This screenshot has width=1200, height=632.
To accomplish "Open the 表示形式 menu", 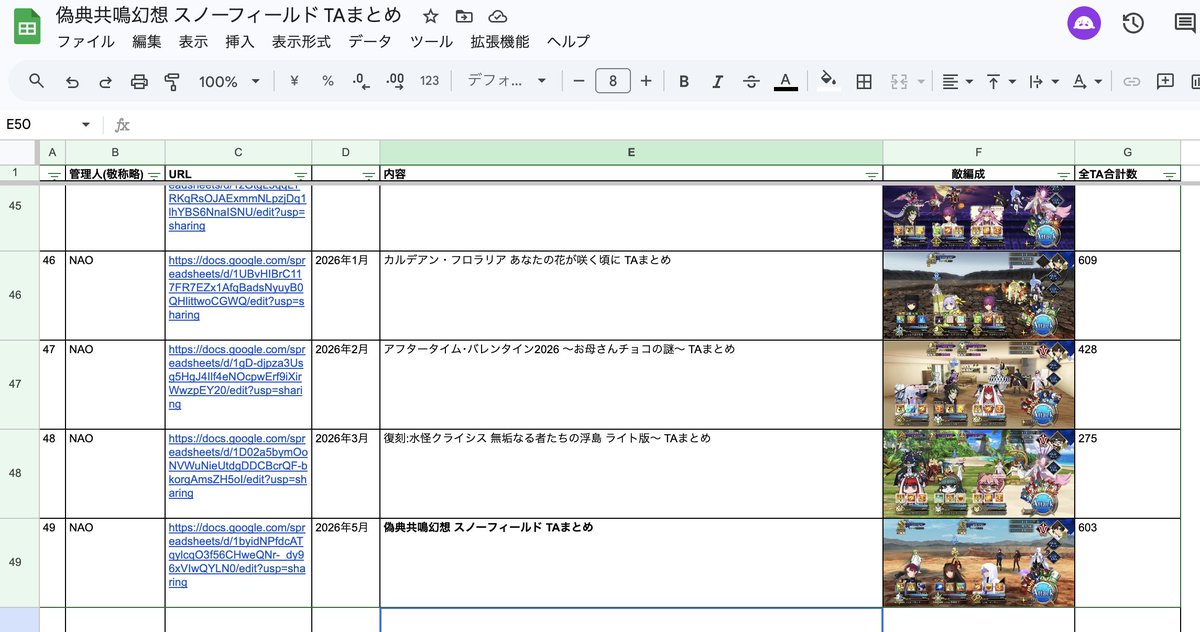I will (302, 41).
